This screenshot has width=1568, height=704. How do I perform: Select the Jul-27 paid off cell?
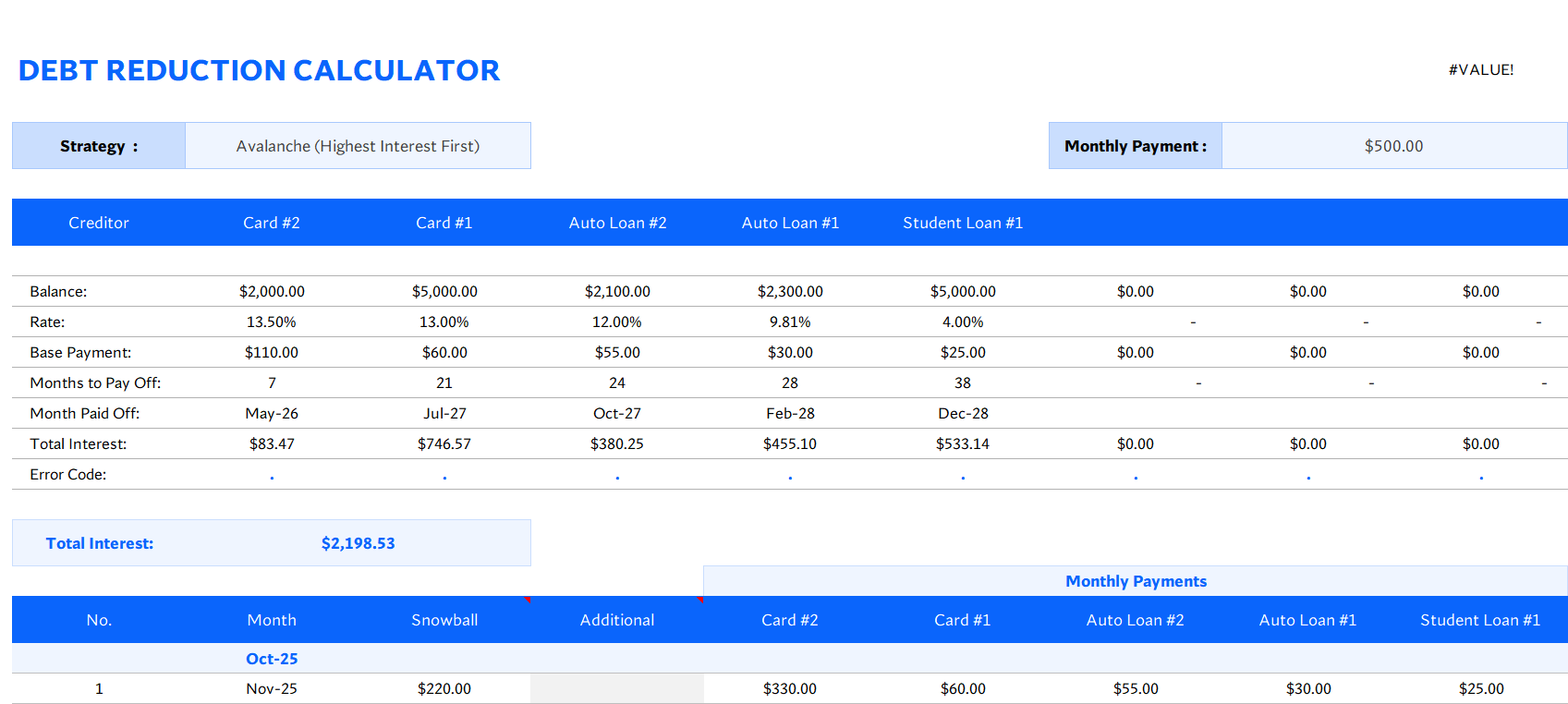pos(444,413)
